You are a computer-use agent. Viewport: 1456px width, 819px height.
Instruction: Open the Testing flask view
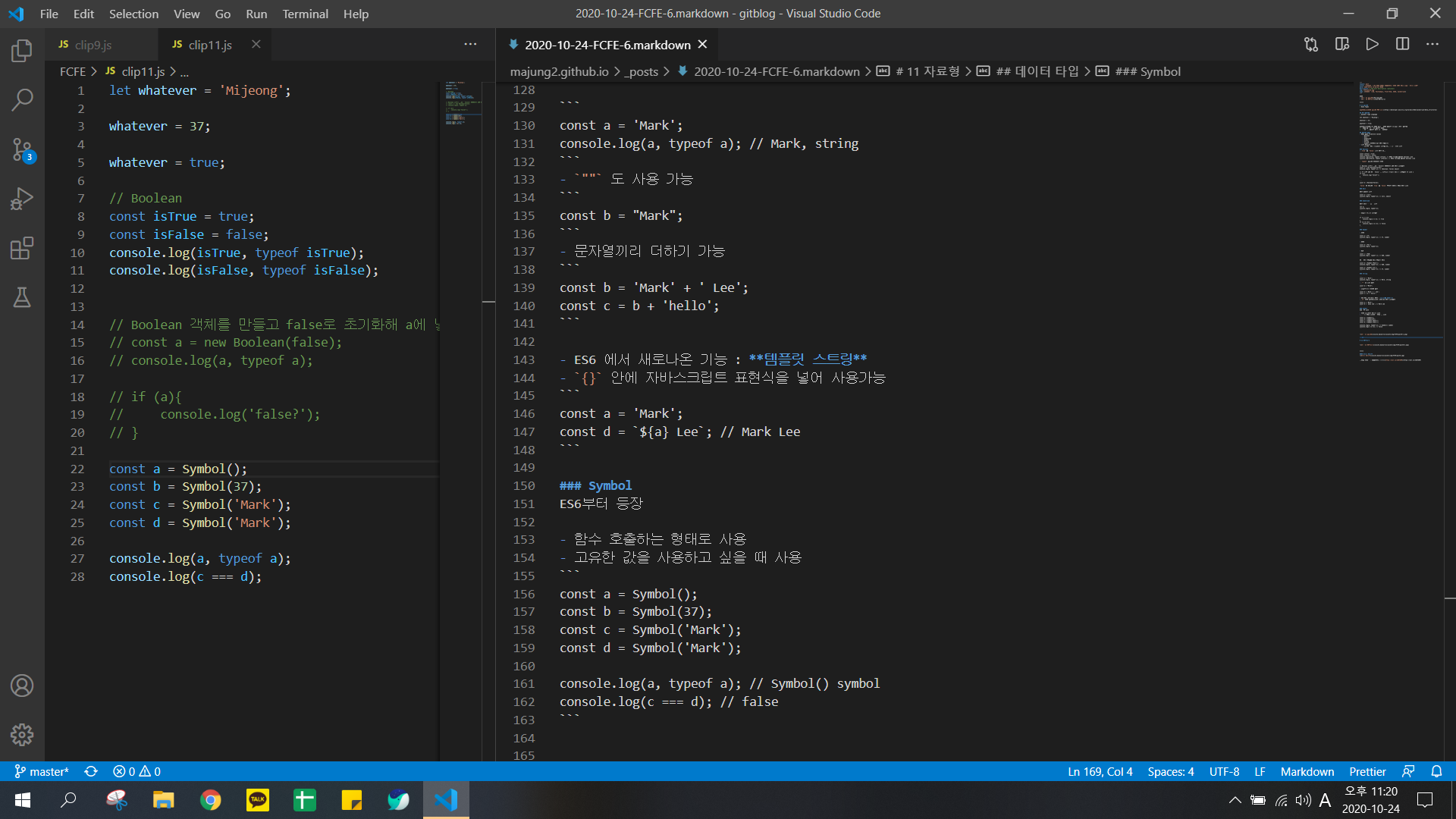point(22,297)
